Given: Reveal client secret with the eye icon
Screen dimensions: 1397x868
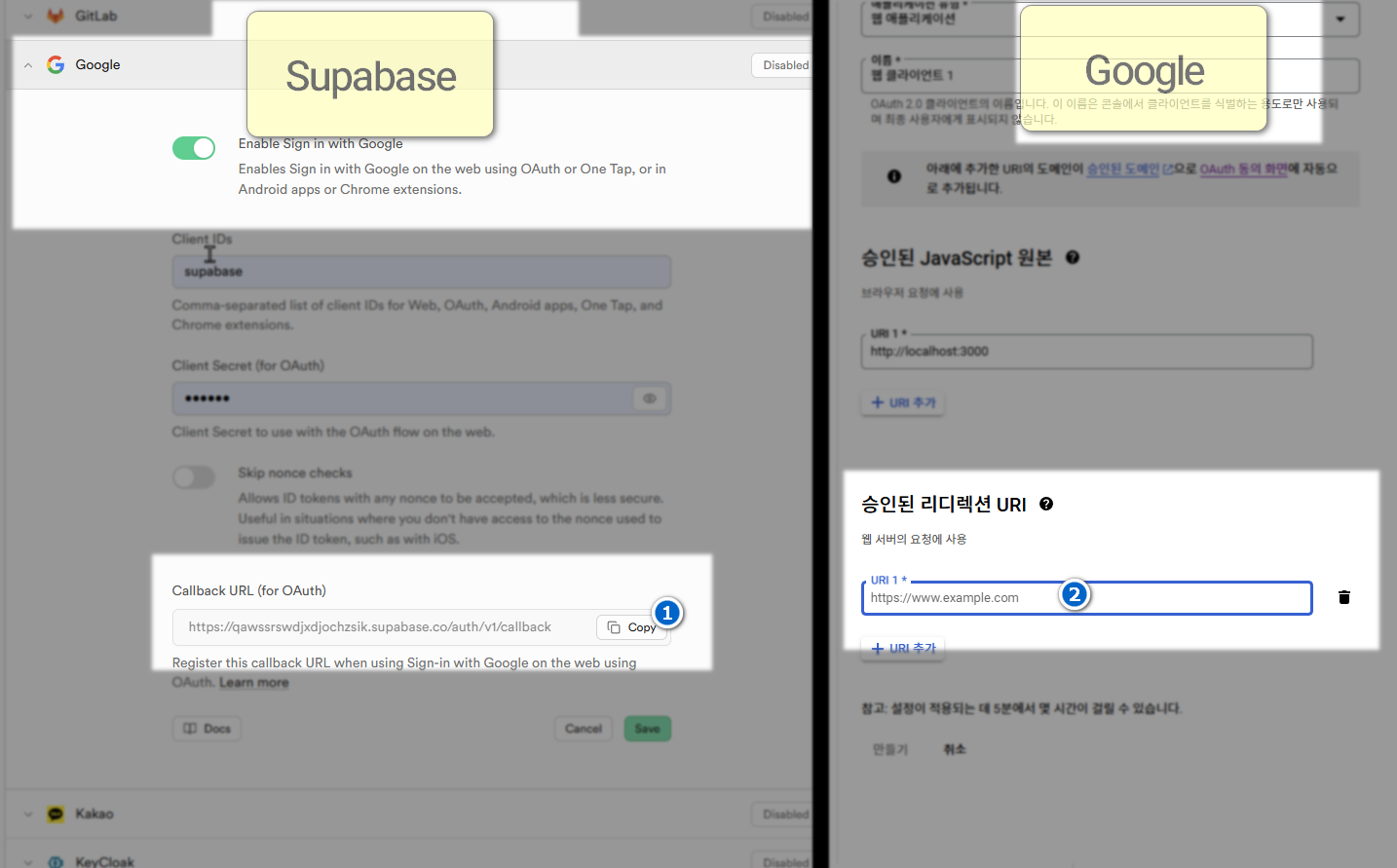Looking at the screenshot, I should click(x=650, y=398).
